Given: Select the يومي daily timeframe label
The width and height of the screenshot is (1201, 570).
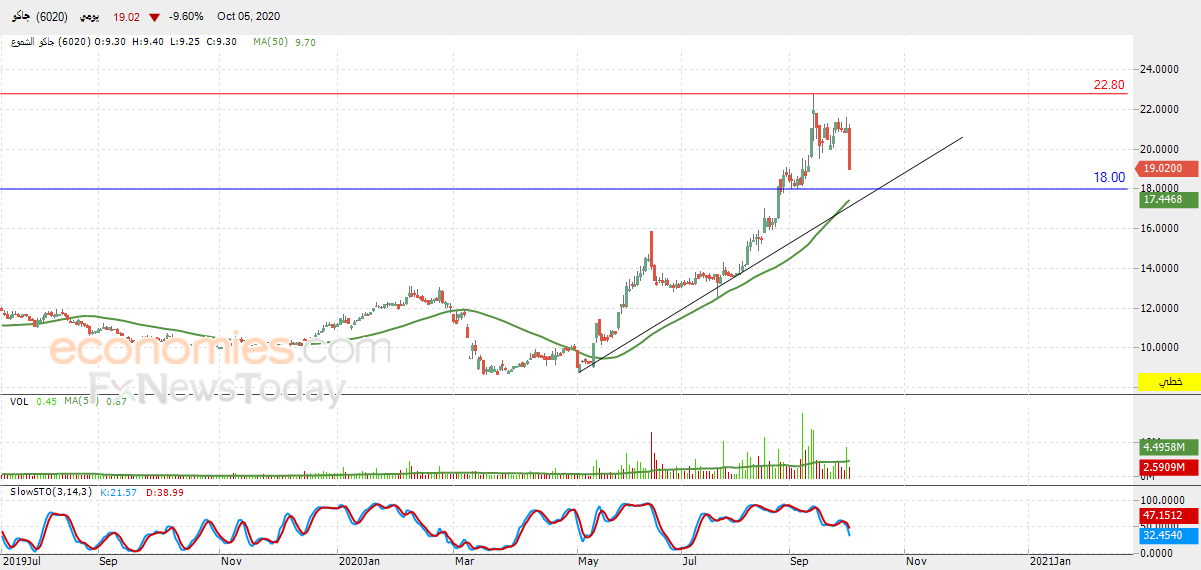Looking at the screenshot, I should tap(91, 17).
